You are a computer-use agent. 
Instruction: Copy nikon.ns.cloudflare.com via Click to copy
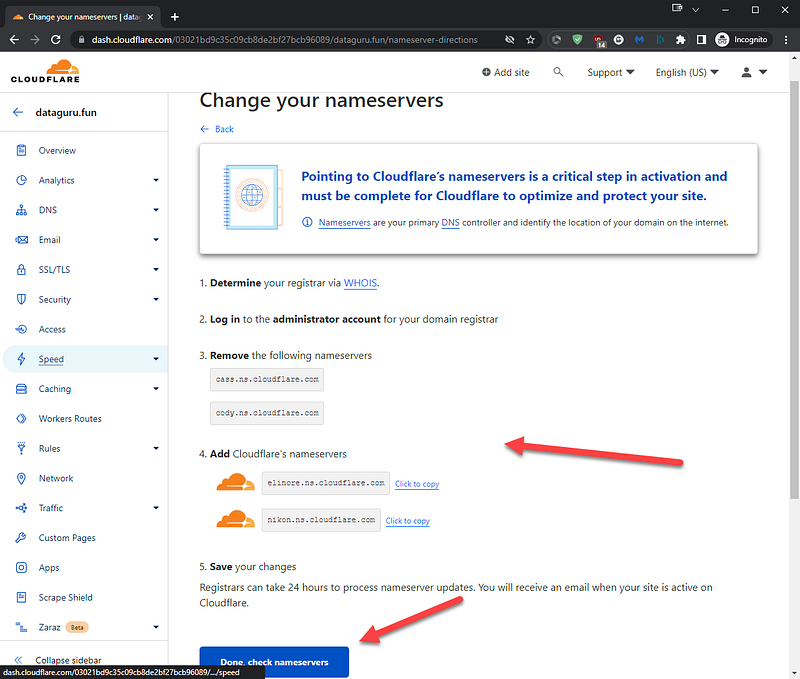tap(408, 520)
